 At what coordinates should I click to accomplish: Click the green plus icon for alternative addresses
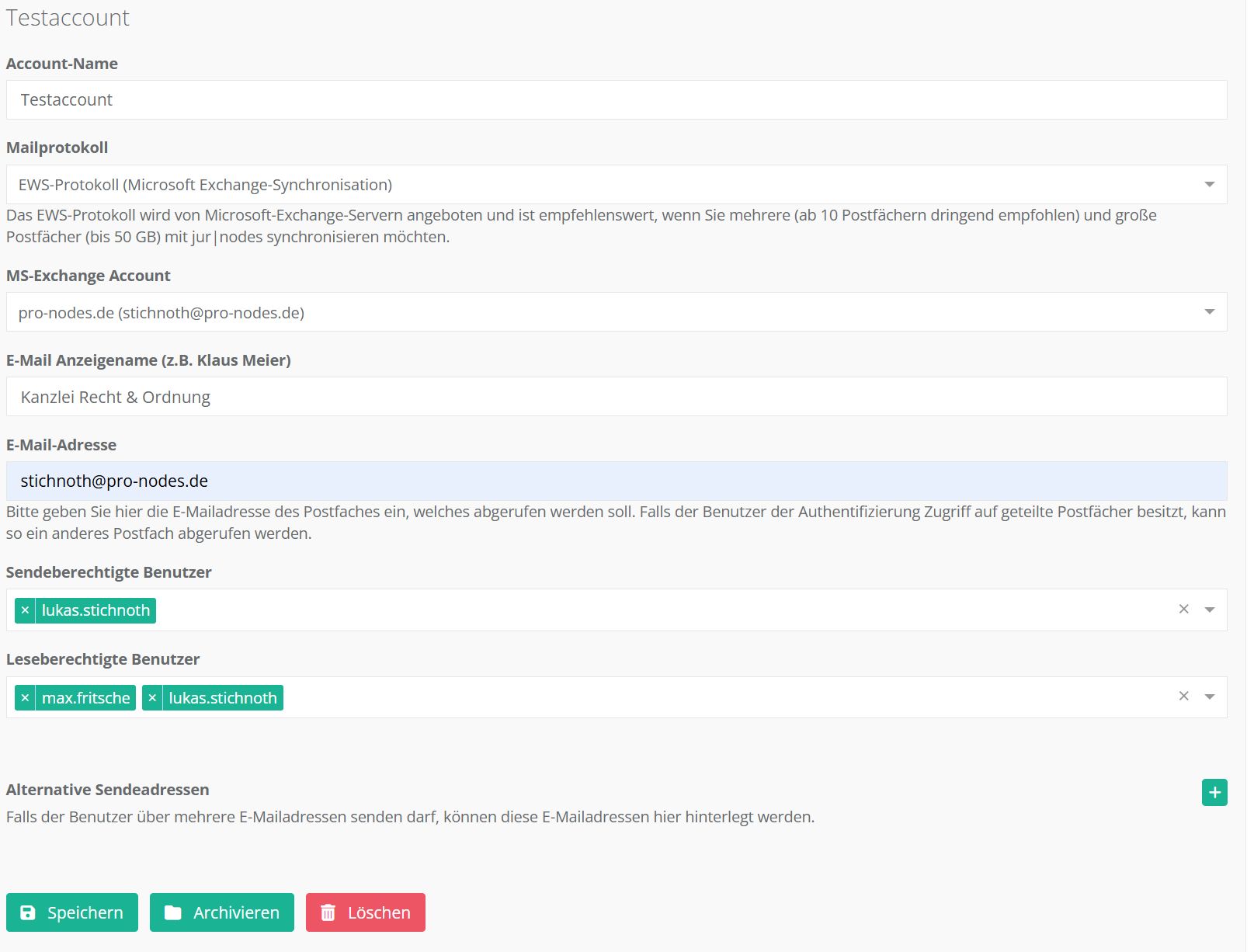[x=1214, y=792]
